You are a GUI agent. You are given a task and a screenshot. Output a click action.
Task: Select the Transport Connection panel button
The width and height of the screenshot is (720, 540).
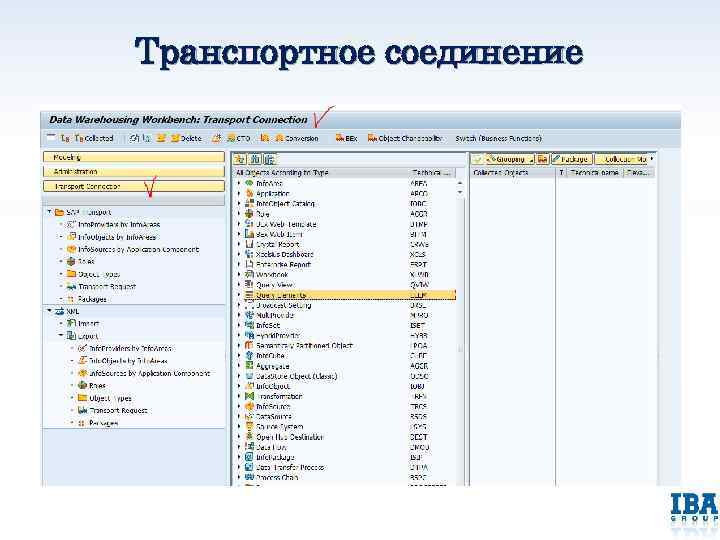pos(134,186)
